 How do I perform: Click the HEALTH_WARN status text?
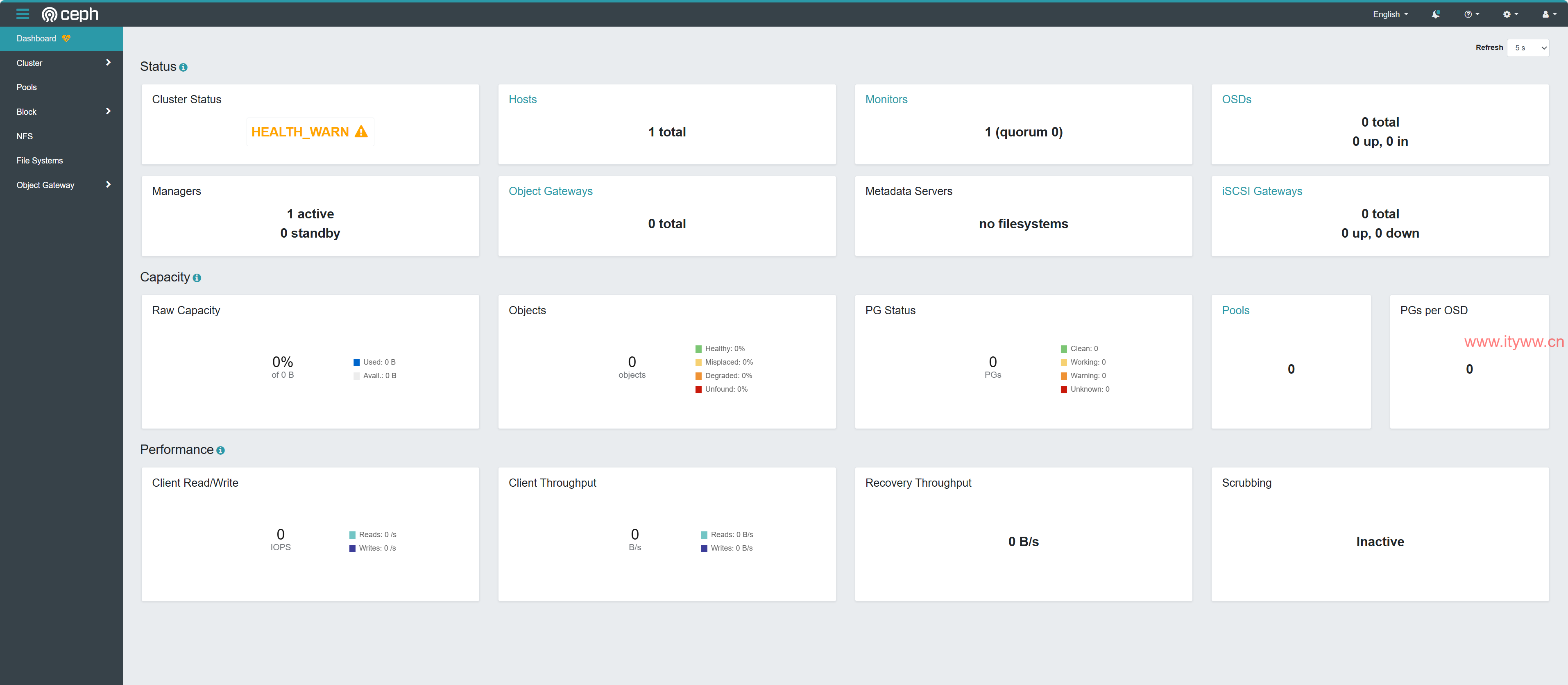pyautogui.click(x=300, y=132)
